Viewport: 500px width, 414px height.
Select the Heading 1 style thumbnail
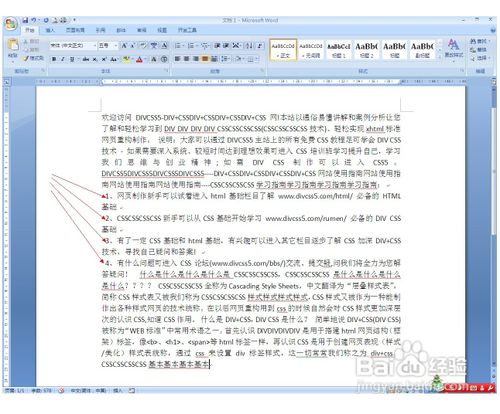pyautogui.click(x=339, y=50)
